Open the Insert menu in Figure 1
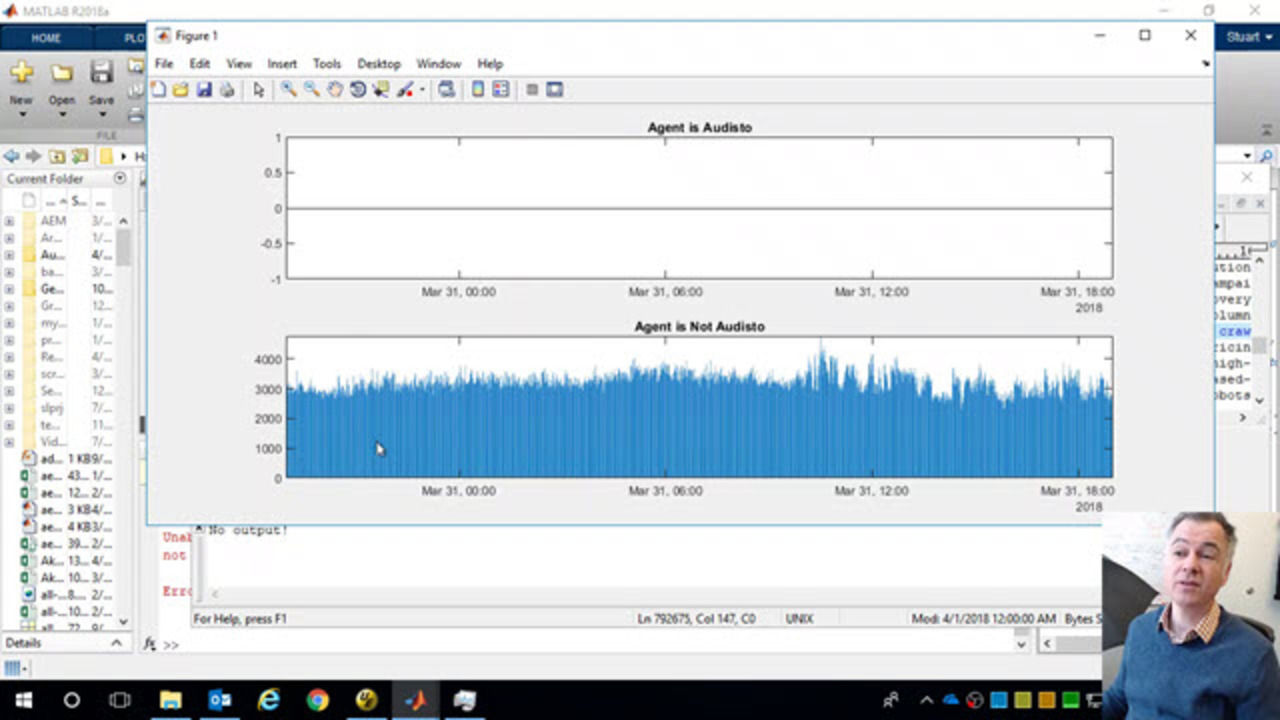 tap(282, 64)
